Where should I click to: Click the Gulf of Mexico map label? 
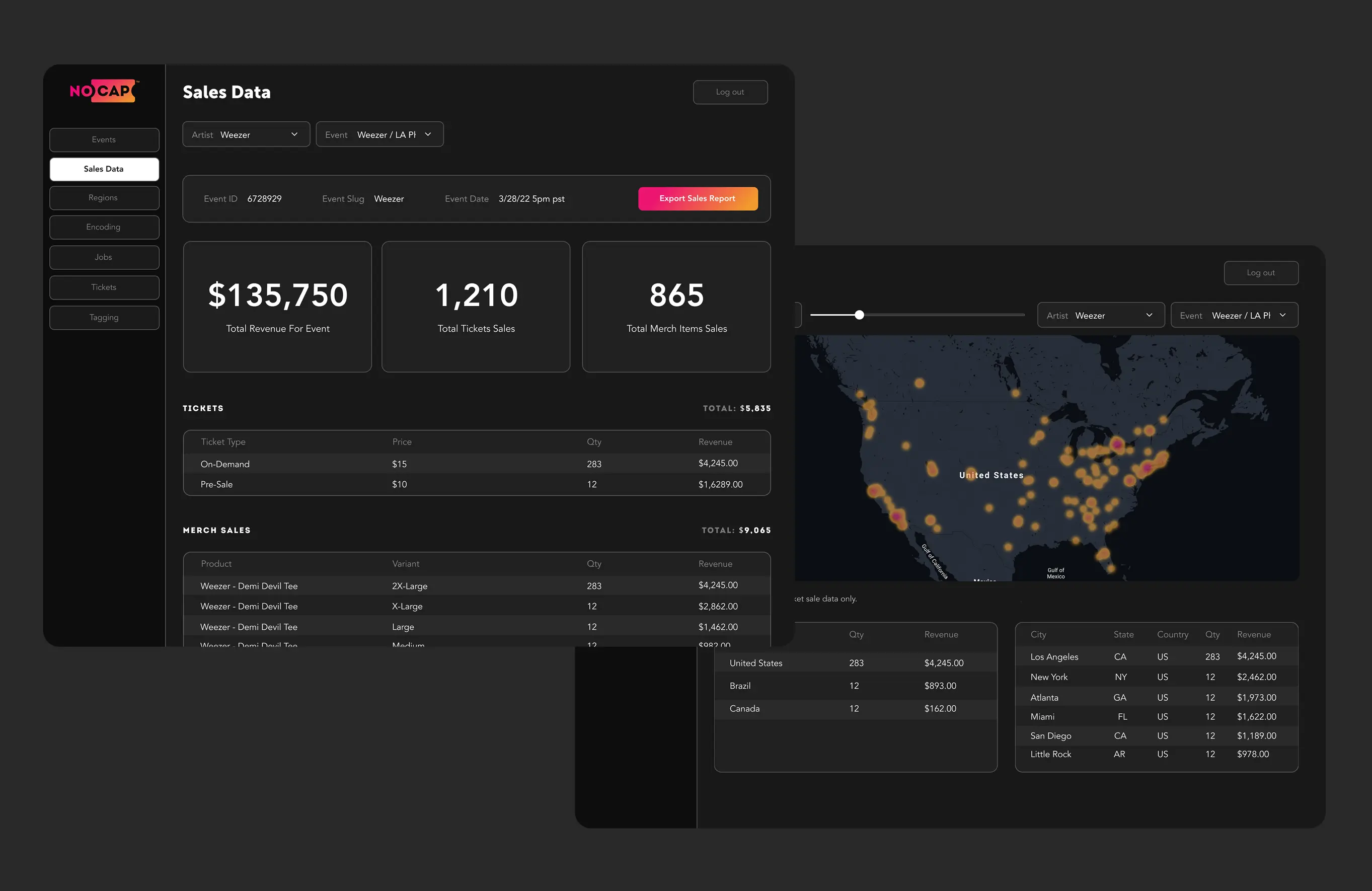tap(1055, 573)
